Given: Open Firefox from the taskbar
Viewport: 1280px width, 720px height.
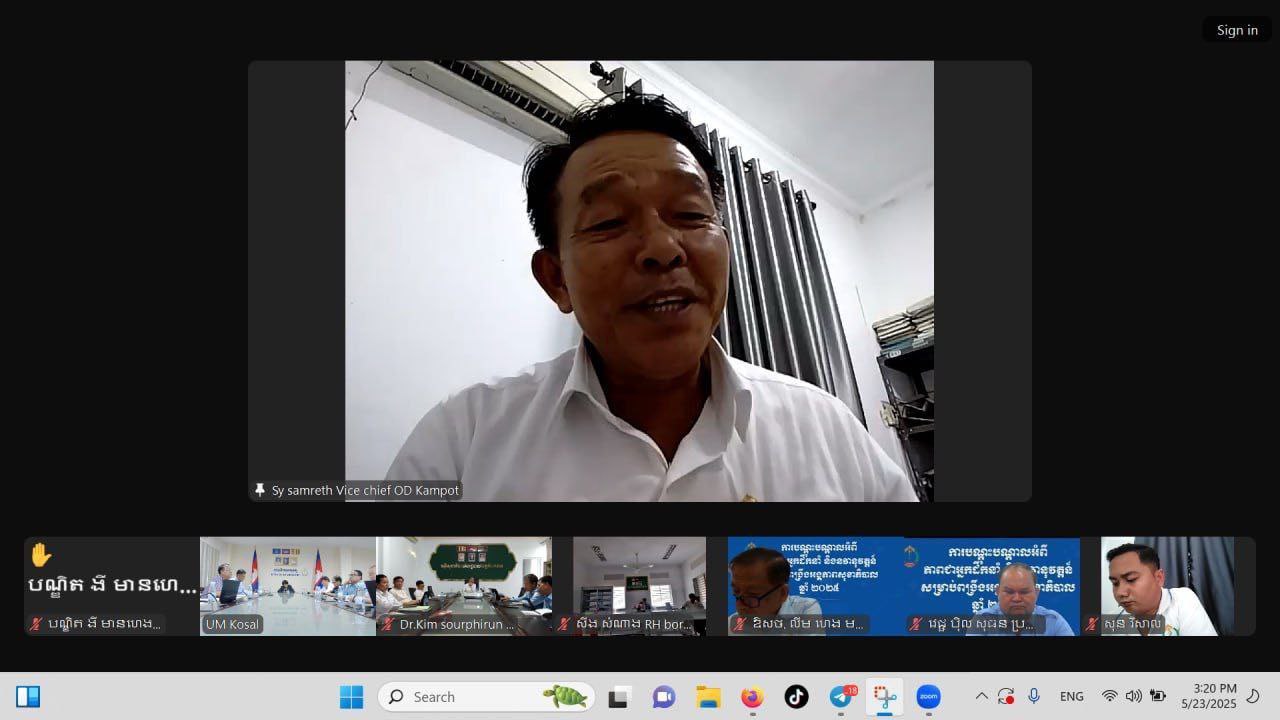Looking at the screenshot, I should (x=752, y=697).
